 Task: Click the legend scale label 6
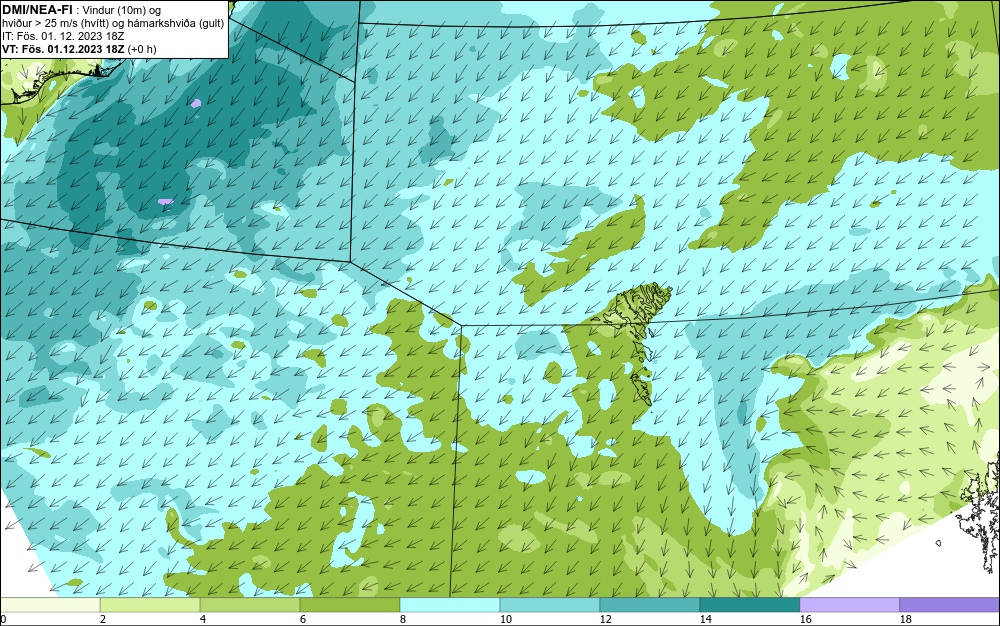click(x=303, y=619)
